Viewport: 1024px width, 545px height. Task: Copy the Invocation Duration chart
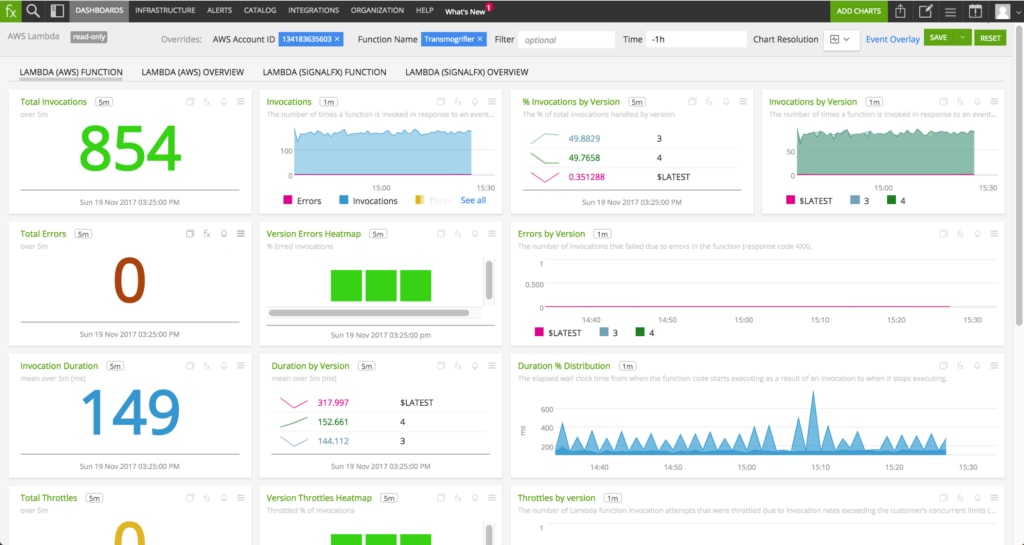click(x=190, y=366)
